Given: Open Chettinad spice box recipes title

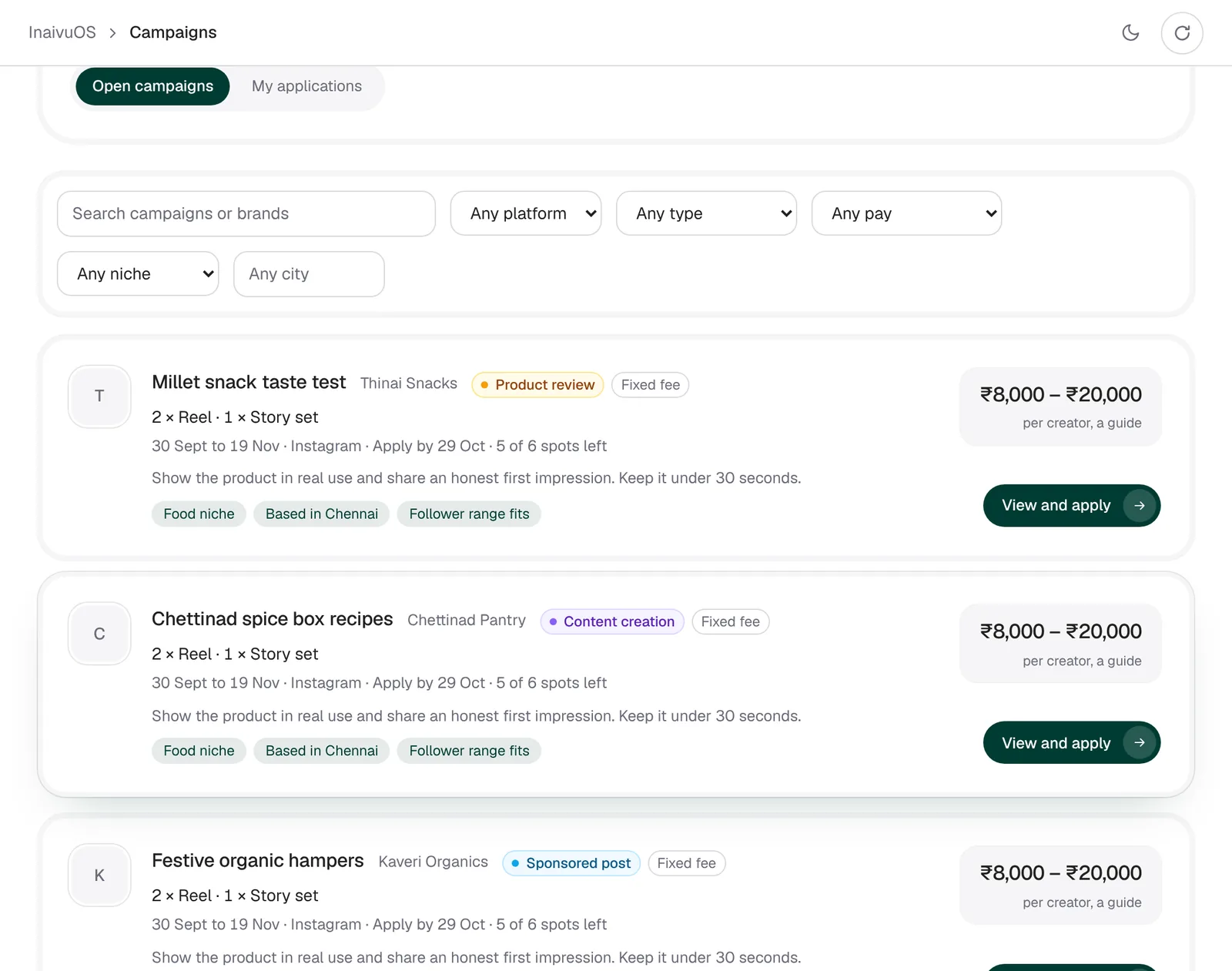Looking at the screenshot, I should [x=273, y=619].
